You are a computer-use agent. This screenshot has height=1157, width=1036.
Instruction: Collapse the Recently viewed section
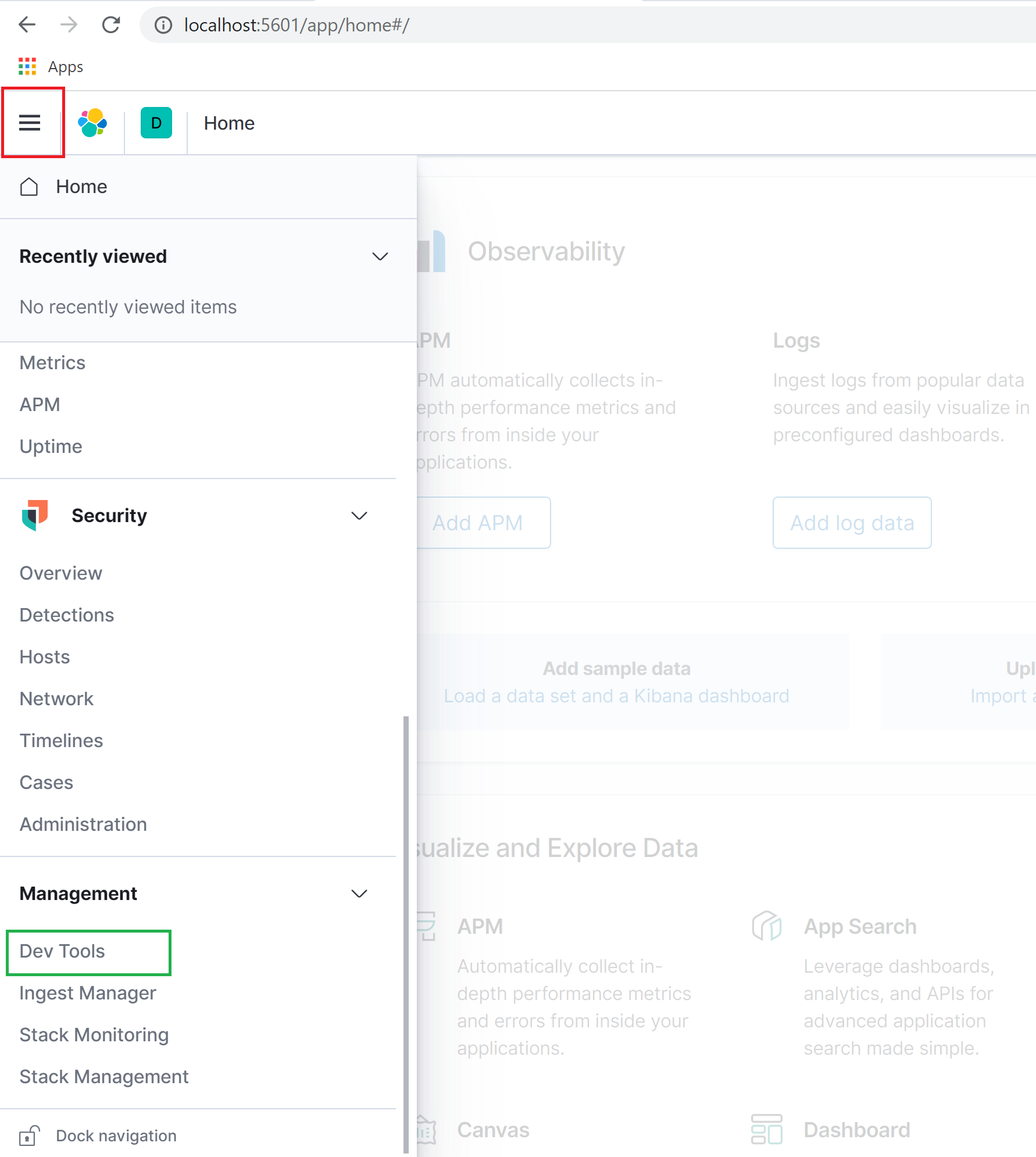point(379,256)
